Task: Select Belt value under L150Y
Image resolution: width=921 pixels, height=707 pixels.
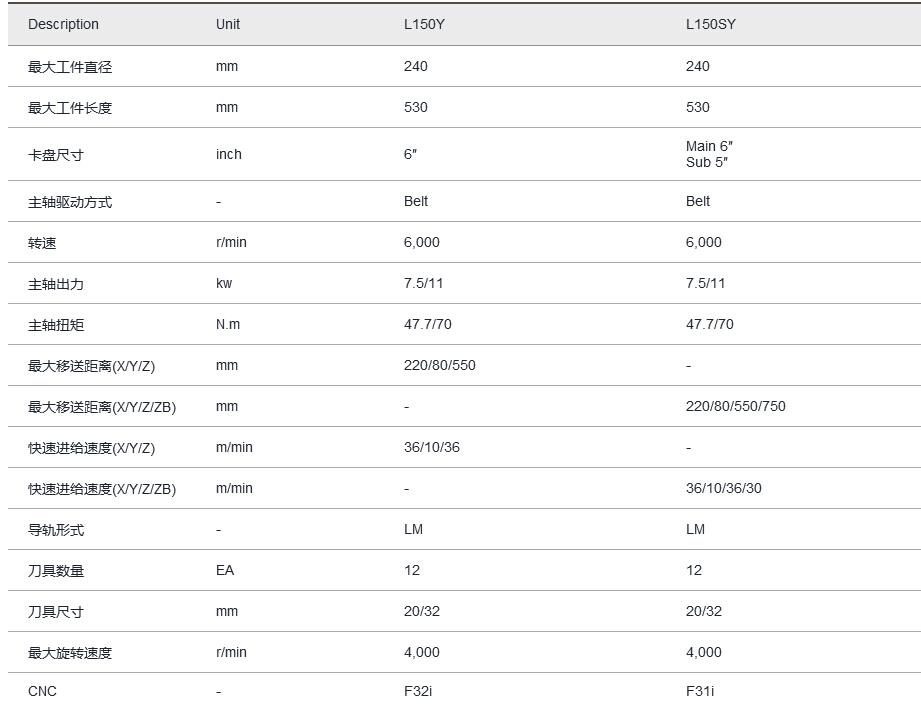Action: (x=416, y=201)
